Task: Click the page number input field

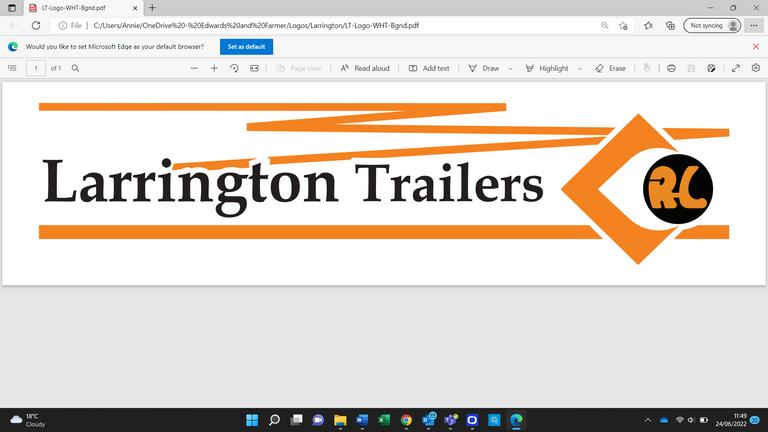Action: (x=36, y=68)
